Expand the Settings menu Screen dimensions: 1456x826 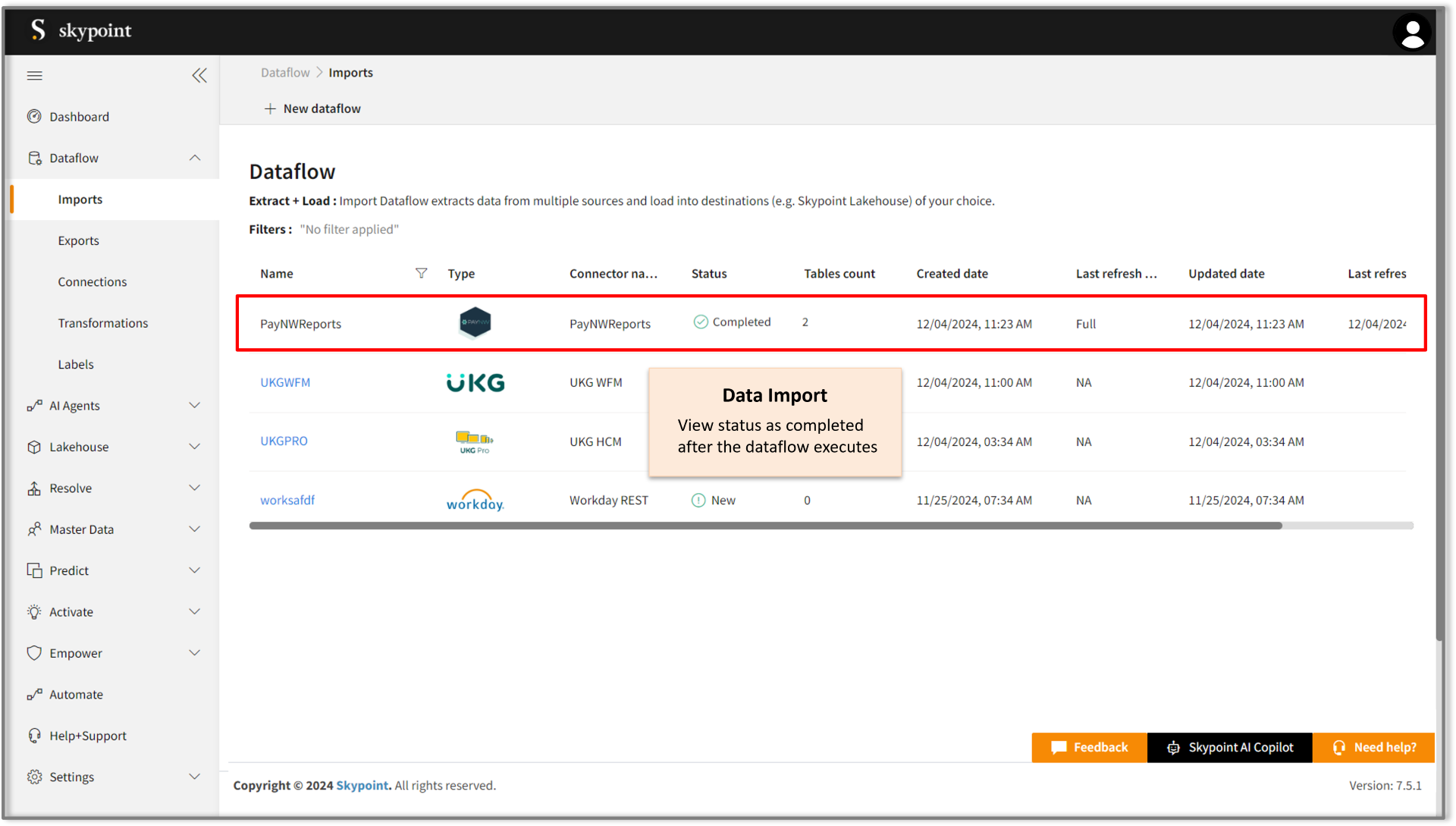click(195, 777)
